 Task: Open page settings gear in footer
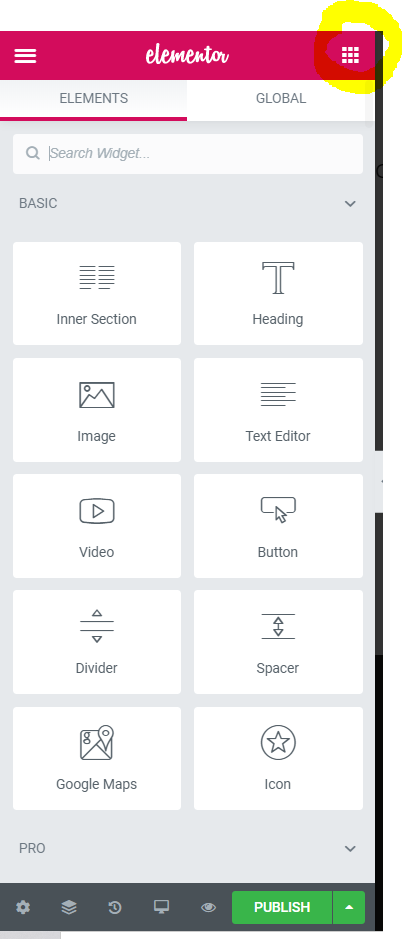(x=23, y=907)
